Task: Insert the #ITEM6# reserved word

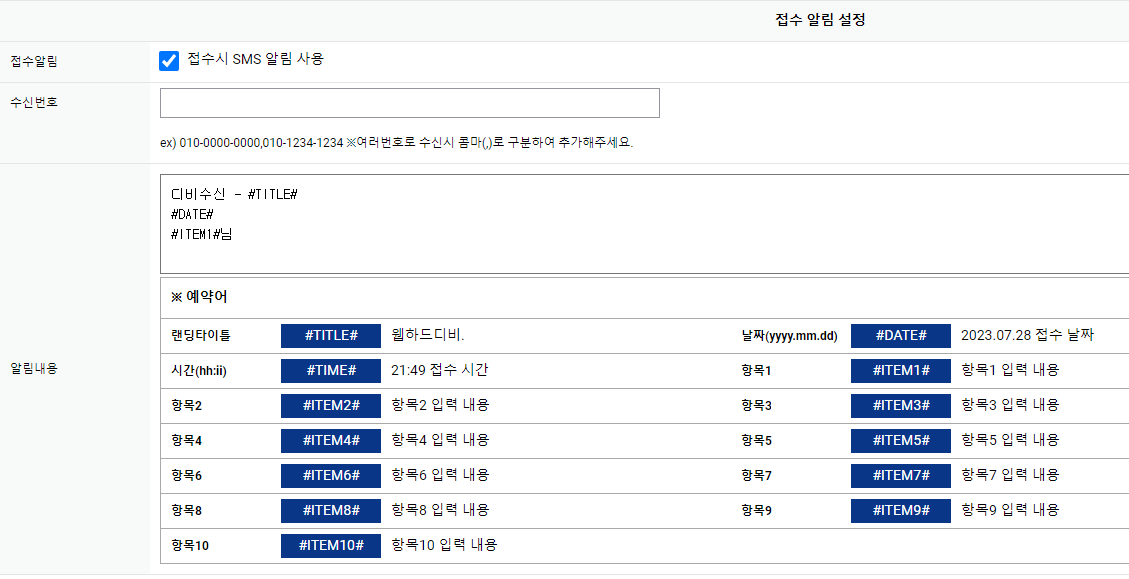Action: tap(331, 475)
